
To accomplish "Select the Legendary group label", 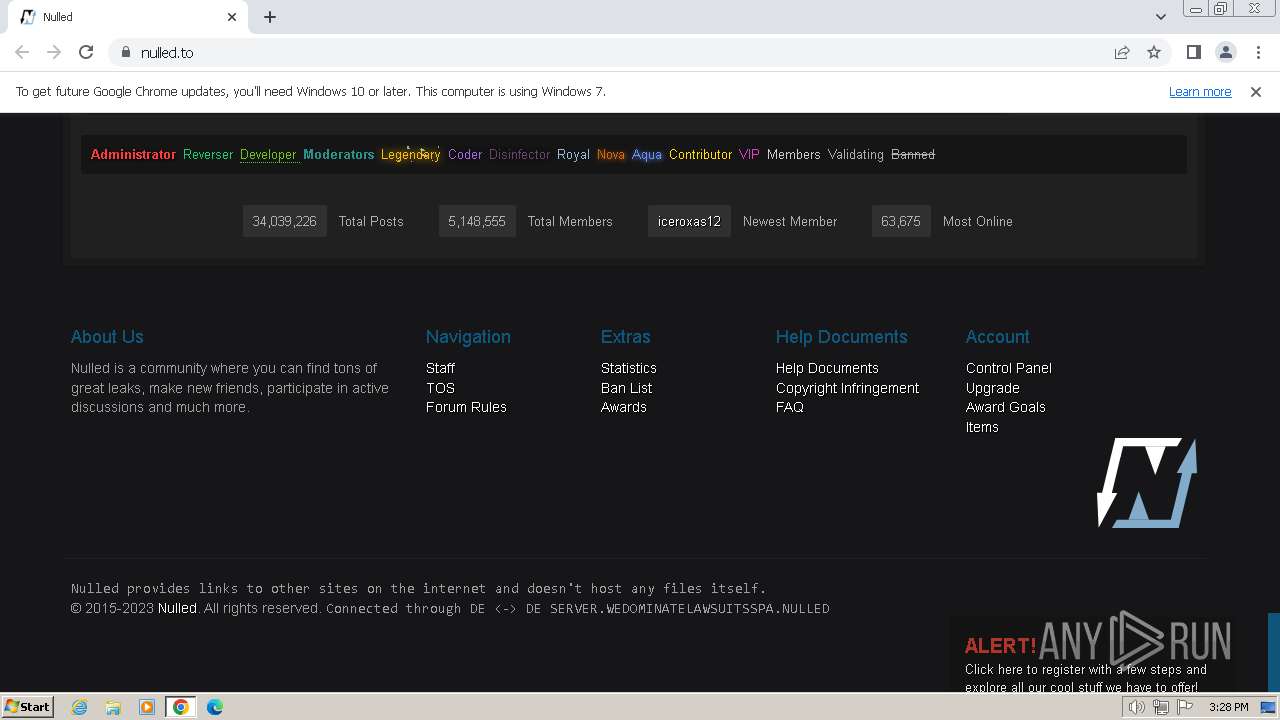I will [410, 154].
